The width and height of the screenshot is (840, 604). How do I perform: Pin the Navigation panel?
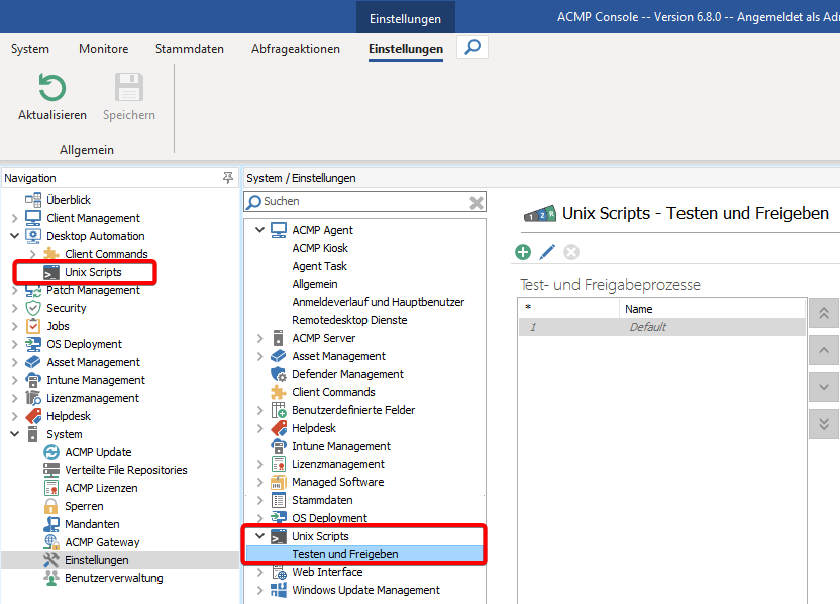point(227,177)
